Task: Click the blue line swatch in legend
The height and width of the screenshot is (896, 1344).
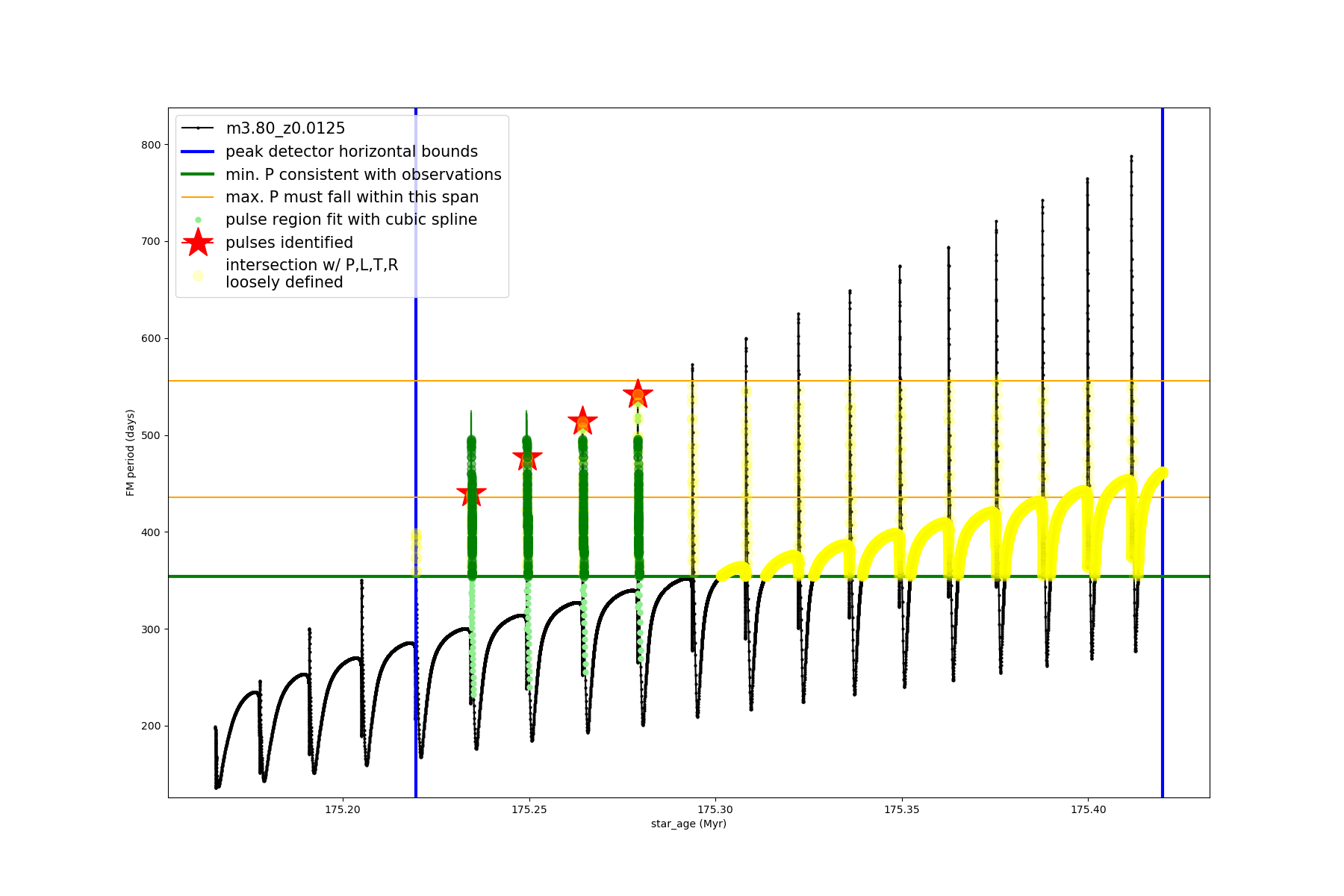Action: point(198,152)
